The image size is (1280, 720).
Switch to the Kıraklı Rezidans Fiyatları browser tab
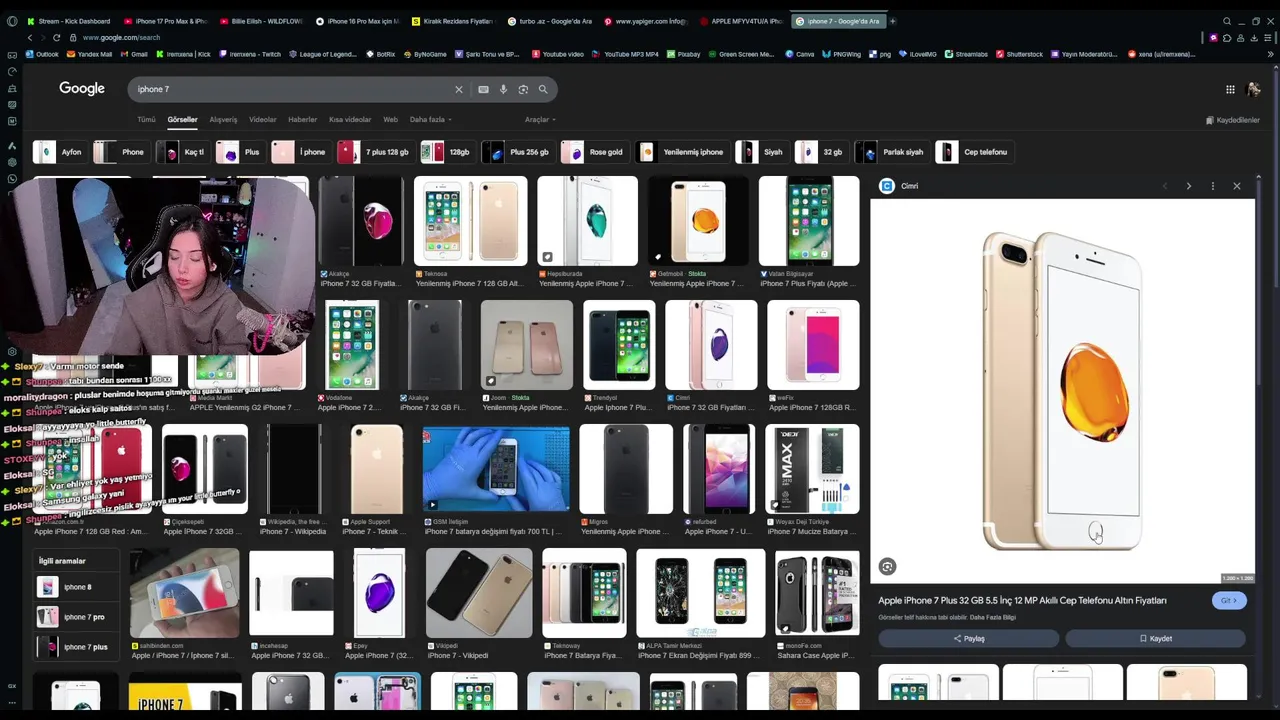pos(452,21)
